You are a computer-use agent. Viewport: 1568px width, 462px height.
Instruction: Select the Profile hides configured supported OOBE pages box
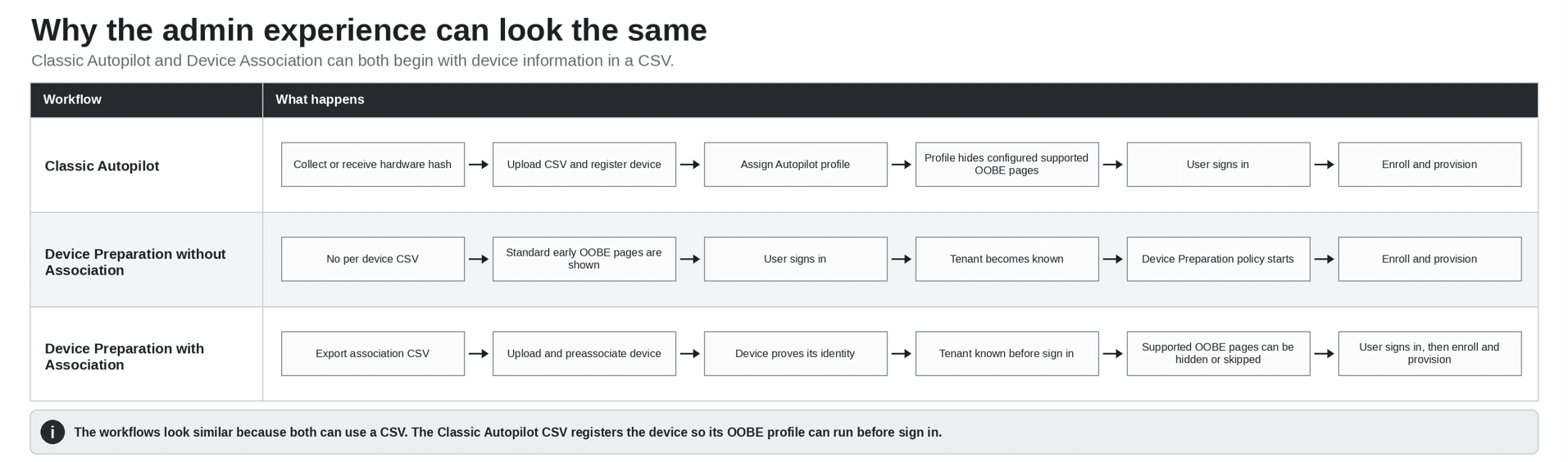pos(1007,165)
